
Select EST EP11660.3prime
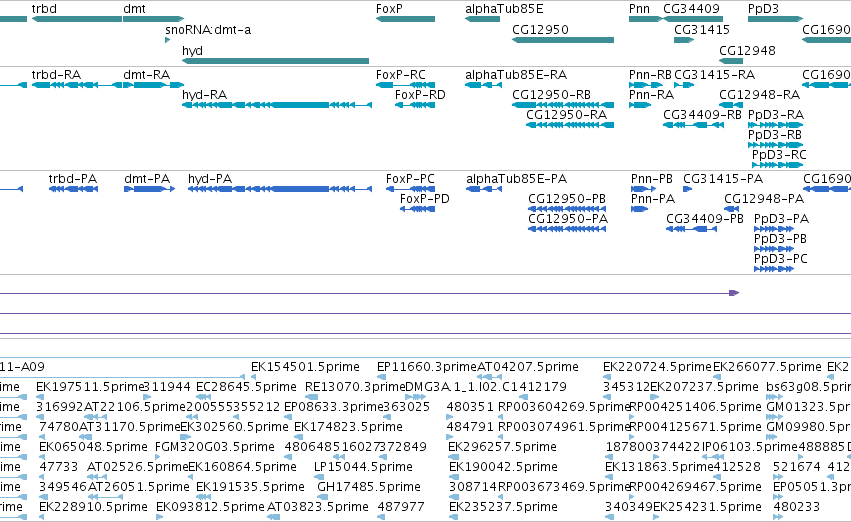(x=427, y=367)
